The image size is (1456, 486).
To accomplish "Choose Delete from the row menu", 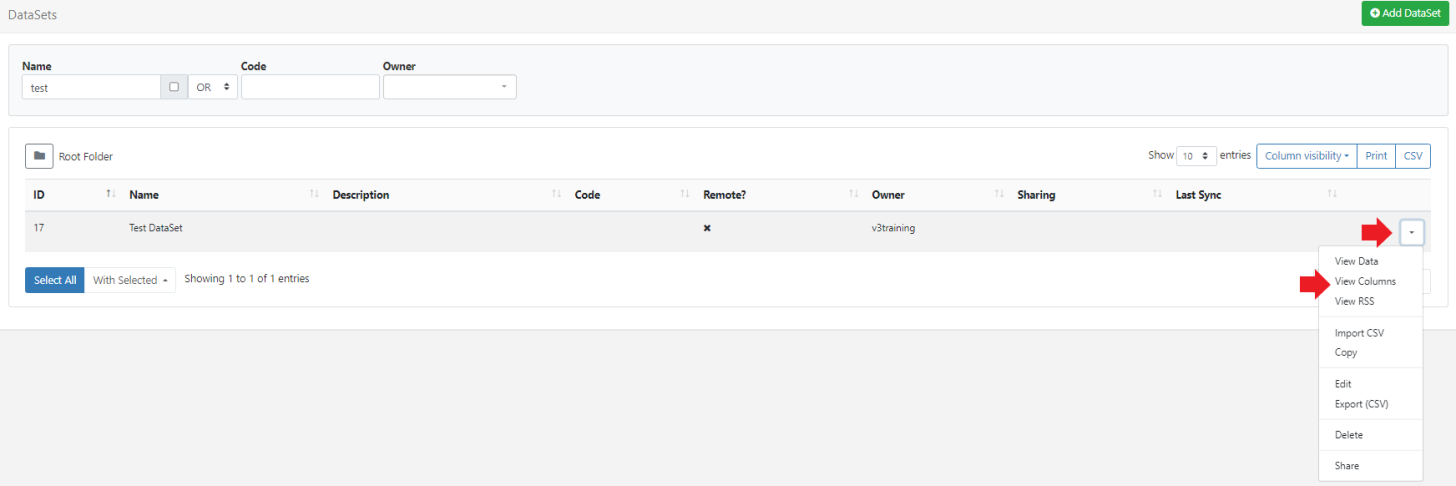I will coord(1348,435).
